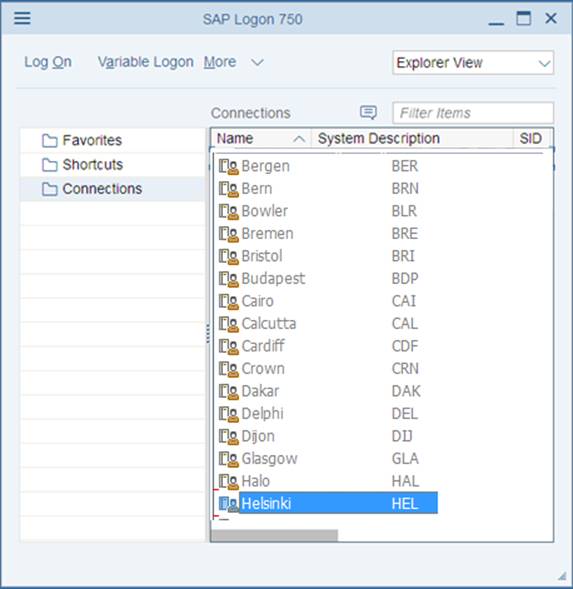Select Connections in the folder tree

102,189
